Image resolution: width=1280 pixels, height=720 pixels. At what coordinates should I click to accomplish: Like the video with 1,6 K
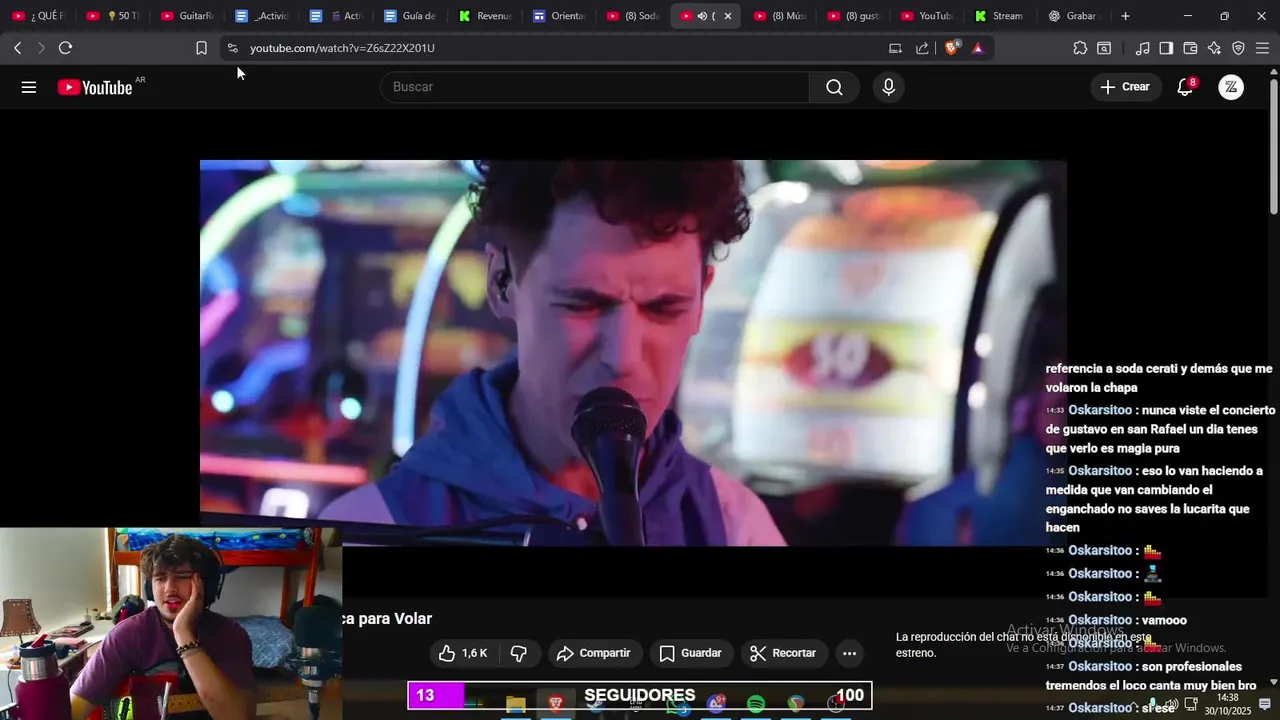464,653
